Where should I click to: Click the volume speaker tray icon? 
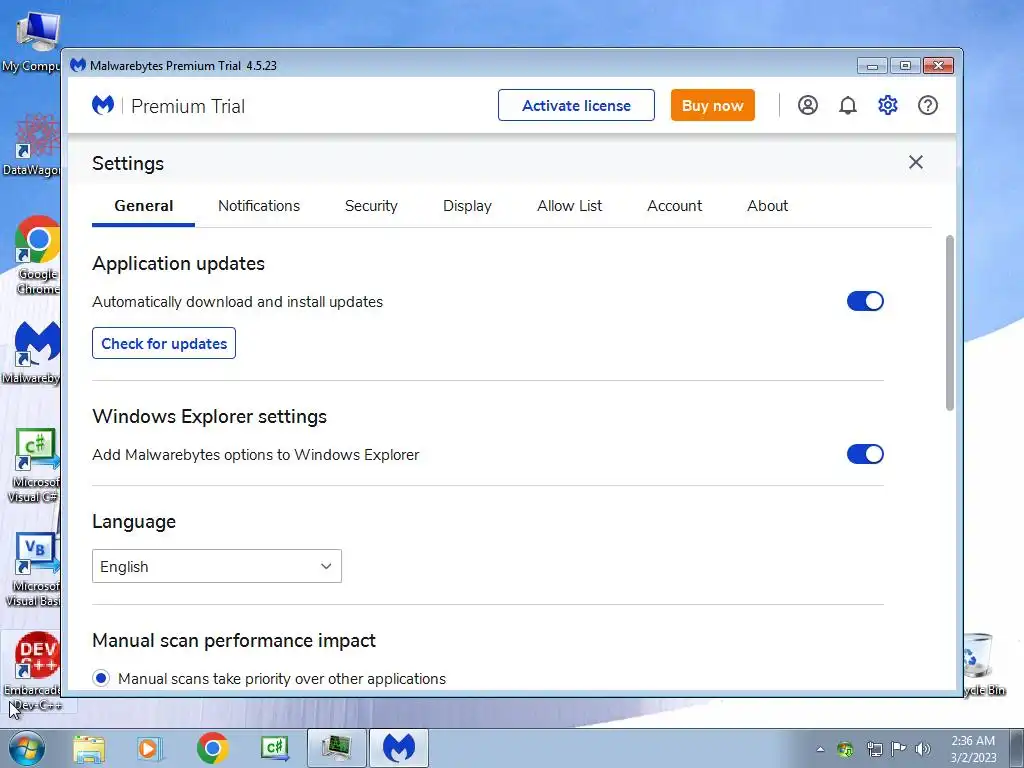coord(923,749)
